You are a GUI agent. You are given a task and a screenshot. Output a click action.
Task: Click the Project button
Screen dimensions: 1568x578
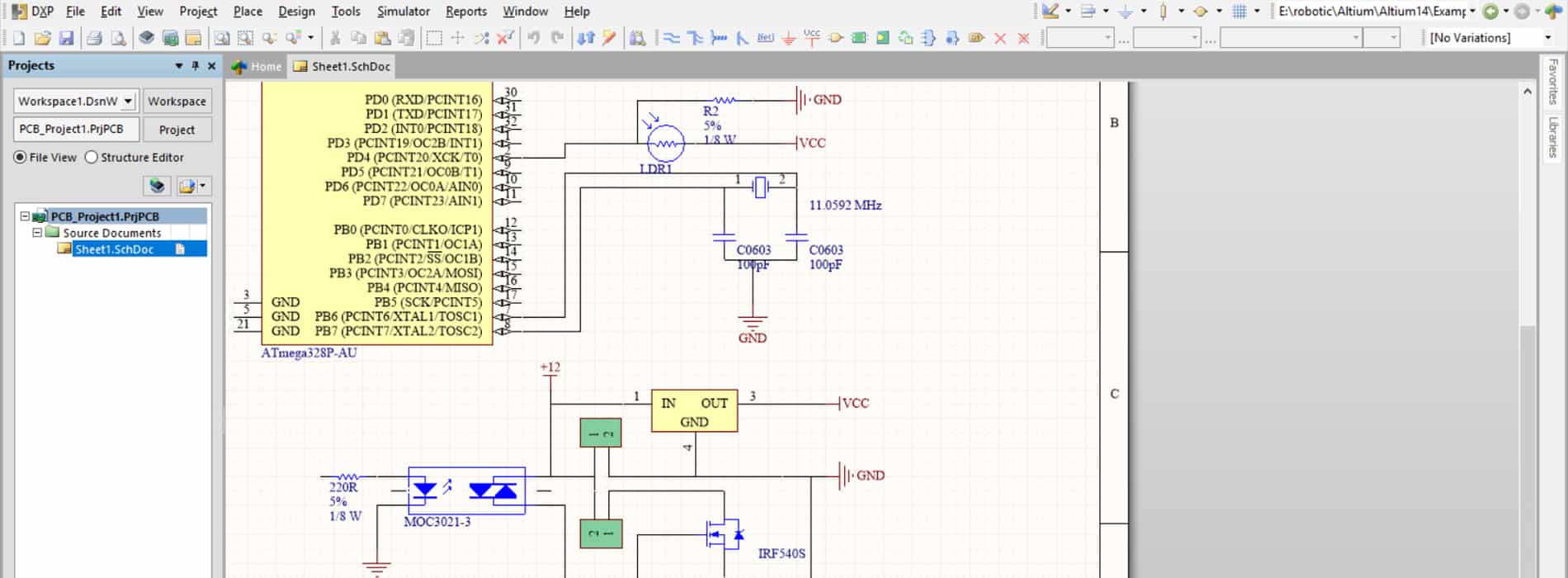tap(177, 130)
